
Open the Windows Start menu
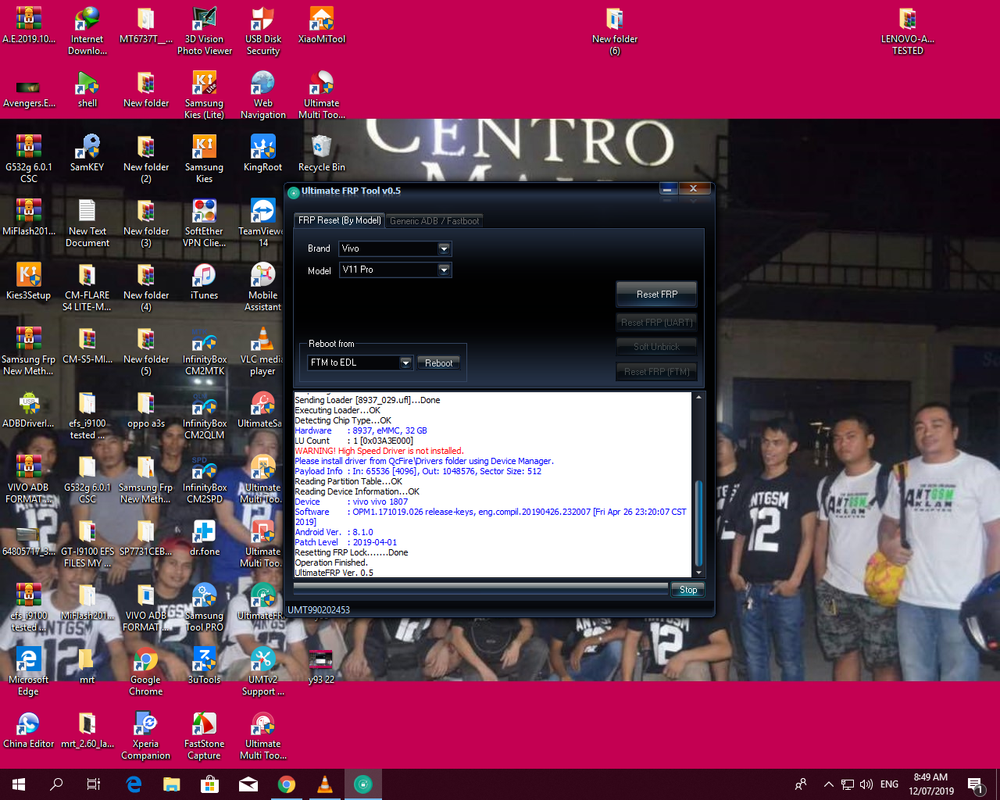point(18,784)
